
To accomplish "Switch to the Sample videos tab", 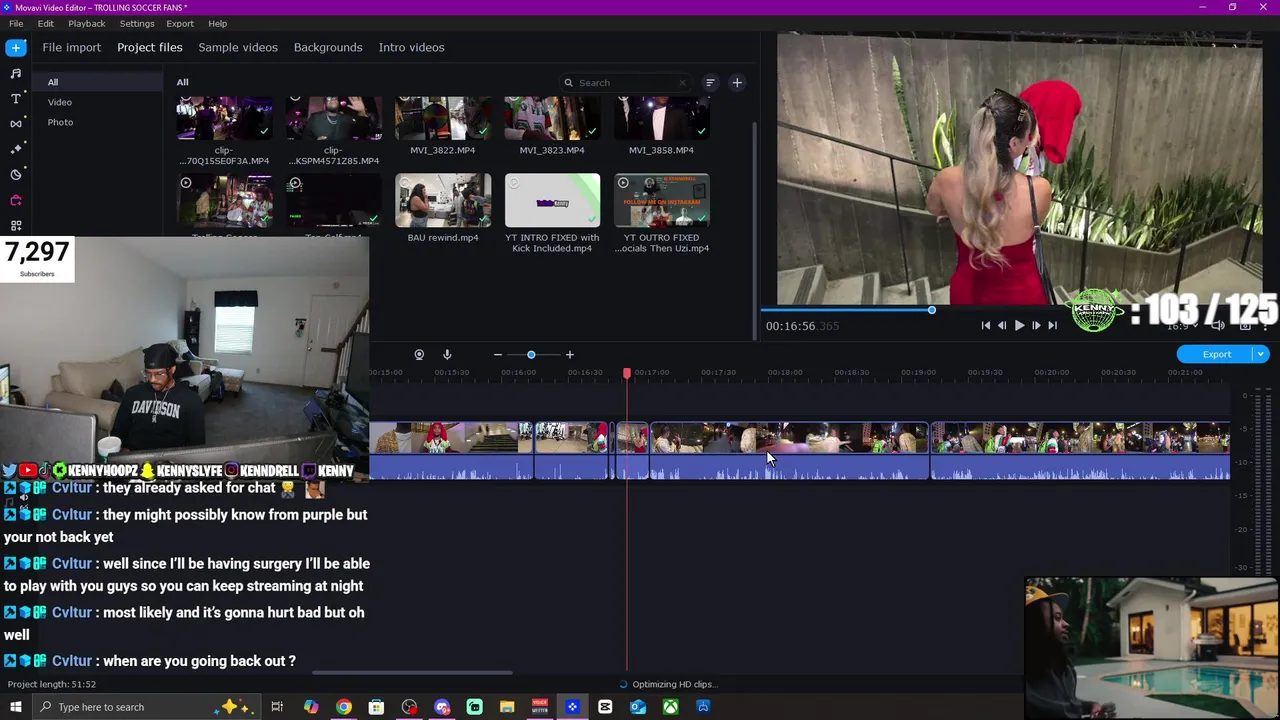I will point(238,47).
